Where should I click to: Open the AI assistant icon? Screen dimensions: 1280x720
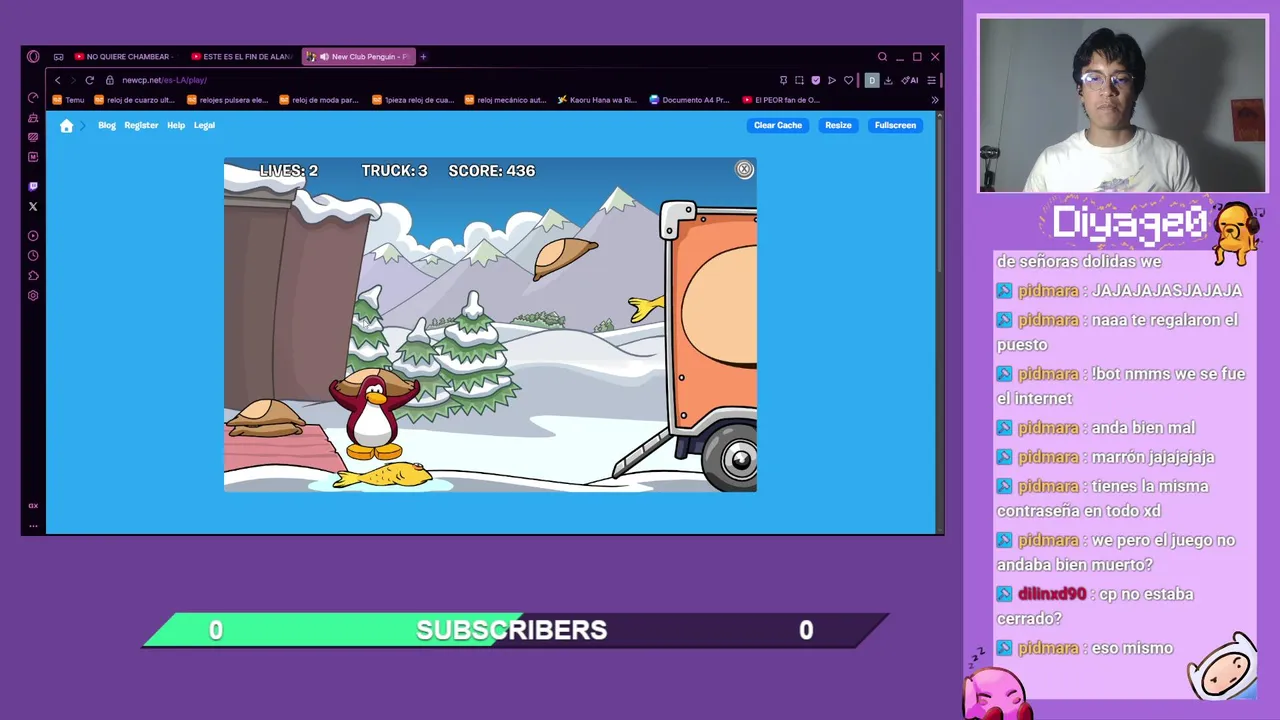pyautogui.click(x=910, y=80)
